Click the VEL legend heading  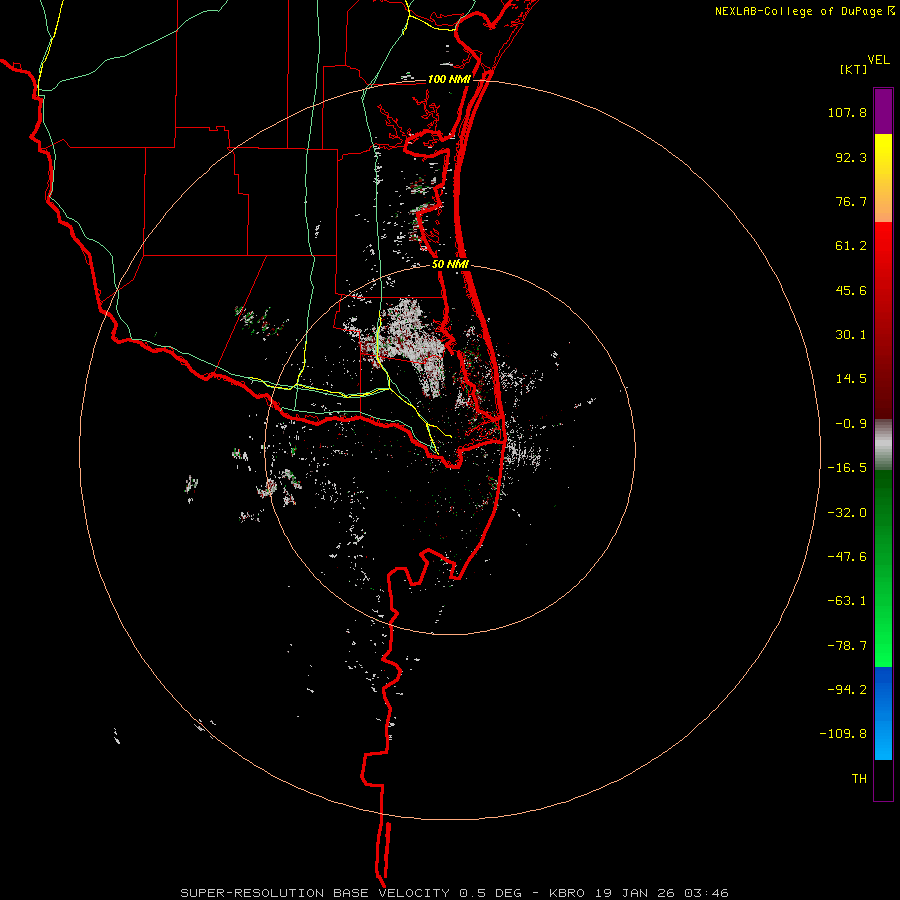point(878,59)
